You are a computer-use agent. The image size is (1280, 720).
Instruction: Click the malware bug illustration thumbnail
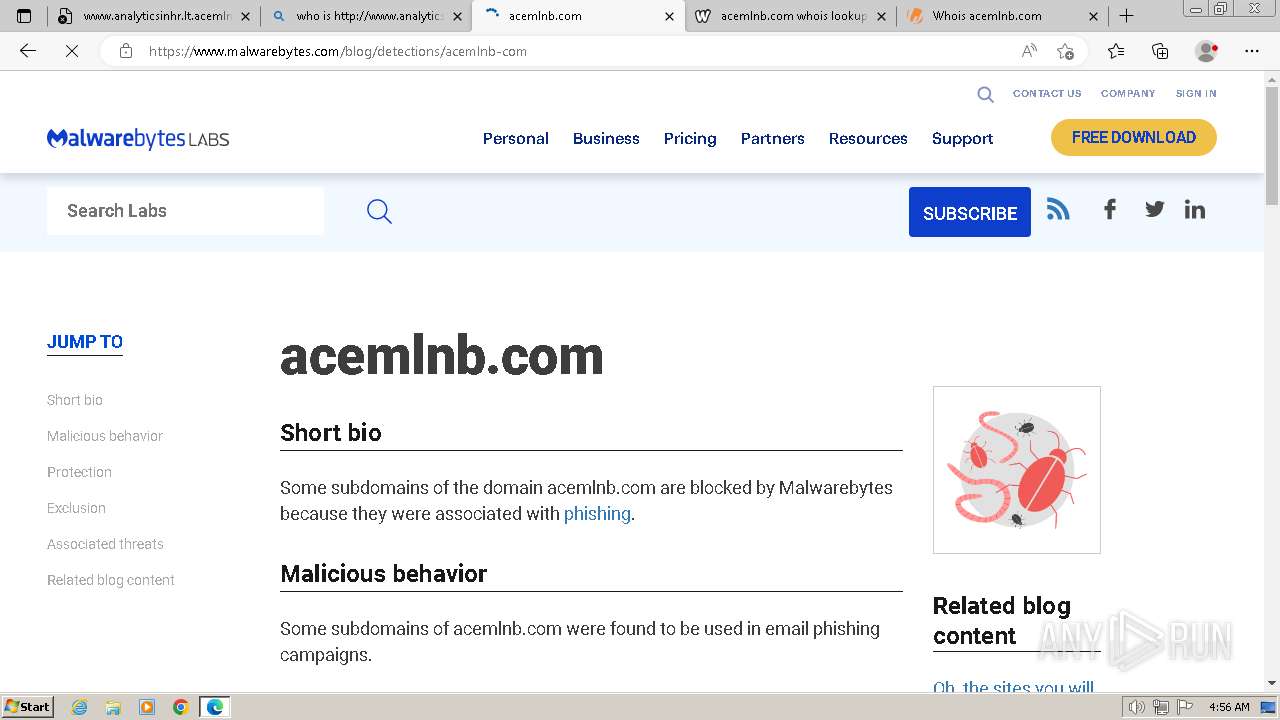click(x=1017, y=470)
